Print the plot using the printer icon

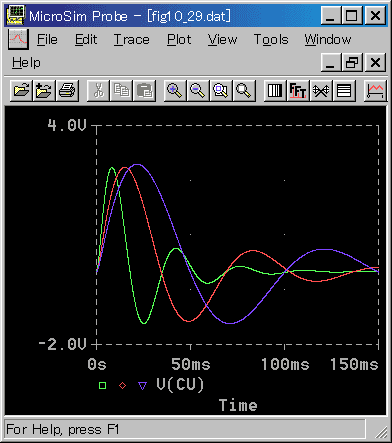pyautogui.click(x=67, y=90)
